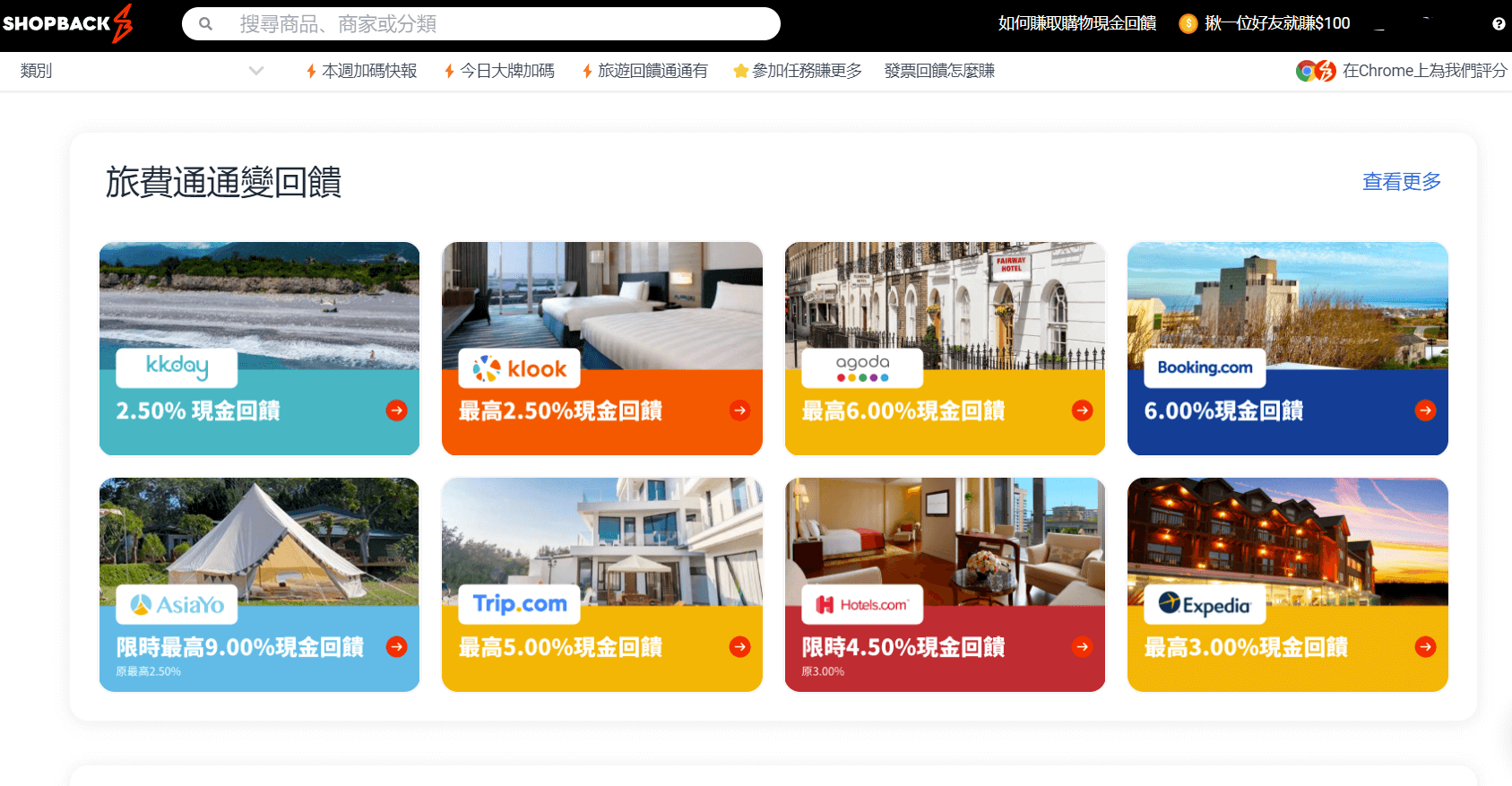This screenshot has height=786, width=1512.
Task: Open 今日大牌加碼 menu item
Action: [x=507, y=71]
